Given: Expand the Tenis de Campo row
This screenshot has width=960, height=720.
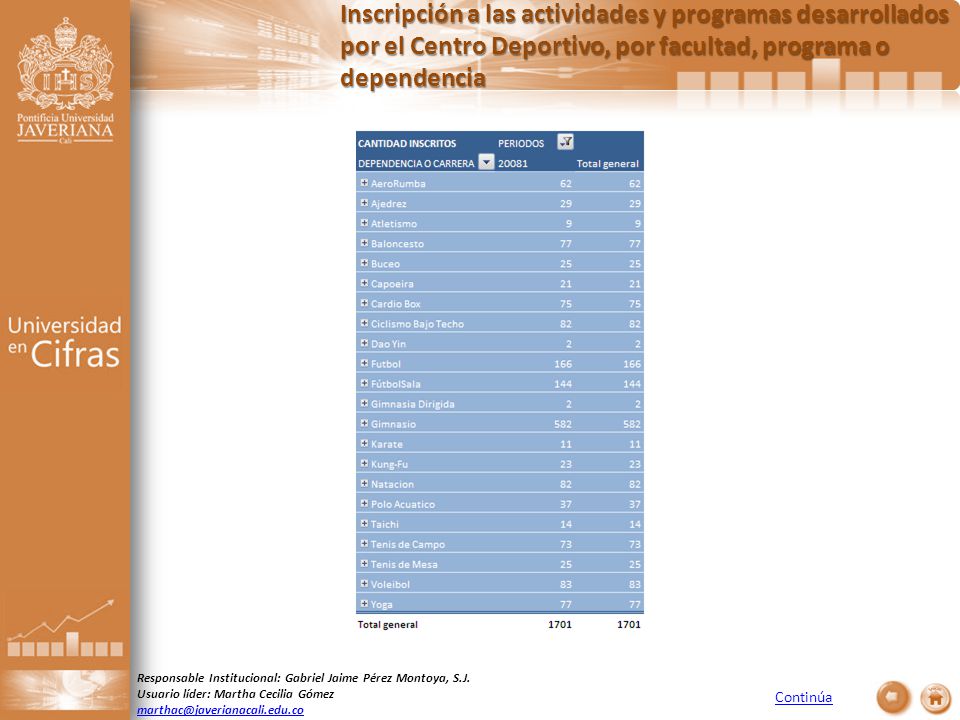Looking at the screenshot, I should pos(364,544).
